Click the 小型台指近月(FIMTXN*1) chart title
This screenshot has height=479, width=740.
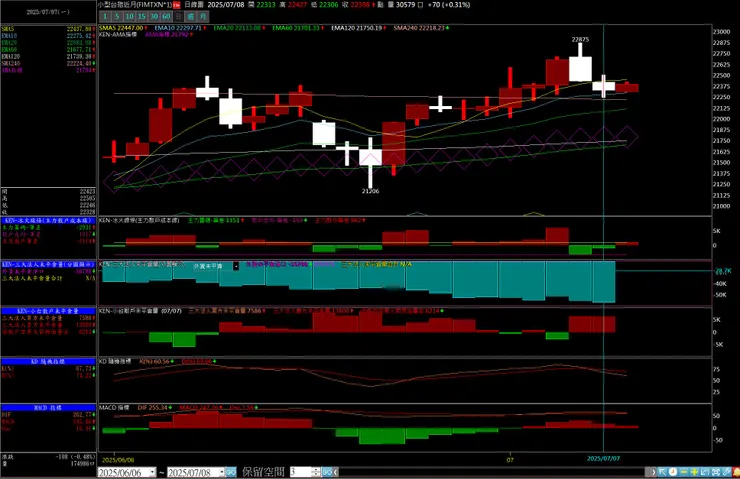tap(135, 5)
